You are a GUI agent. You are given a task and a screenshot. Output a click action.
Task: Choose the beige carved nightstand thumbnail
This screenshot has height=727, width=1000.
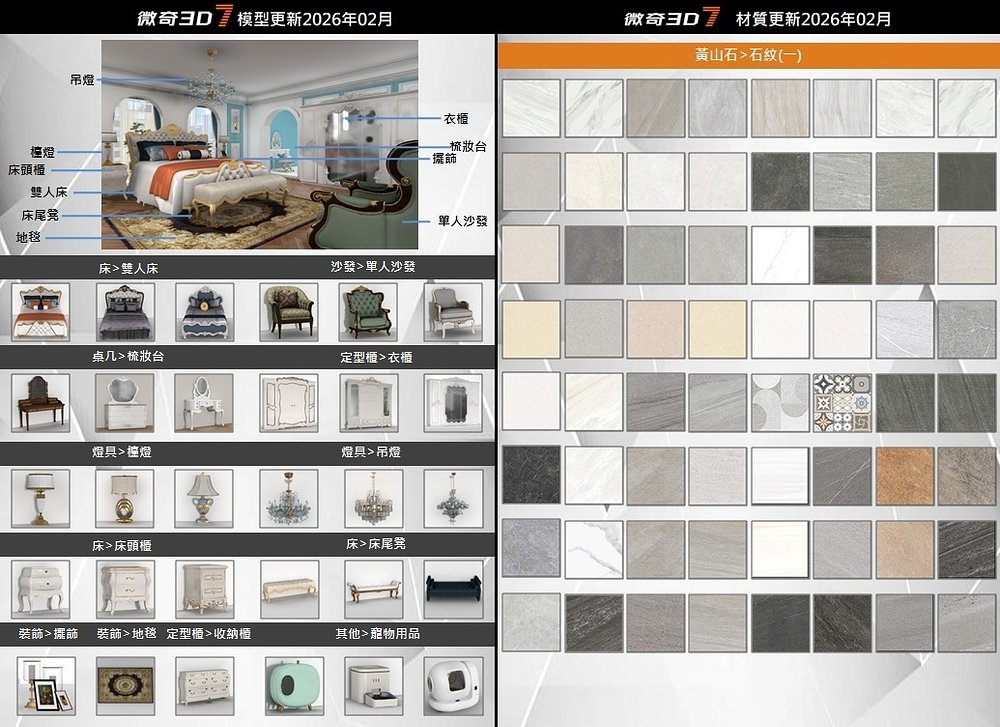click(x=204, y=589)
